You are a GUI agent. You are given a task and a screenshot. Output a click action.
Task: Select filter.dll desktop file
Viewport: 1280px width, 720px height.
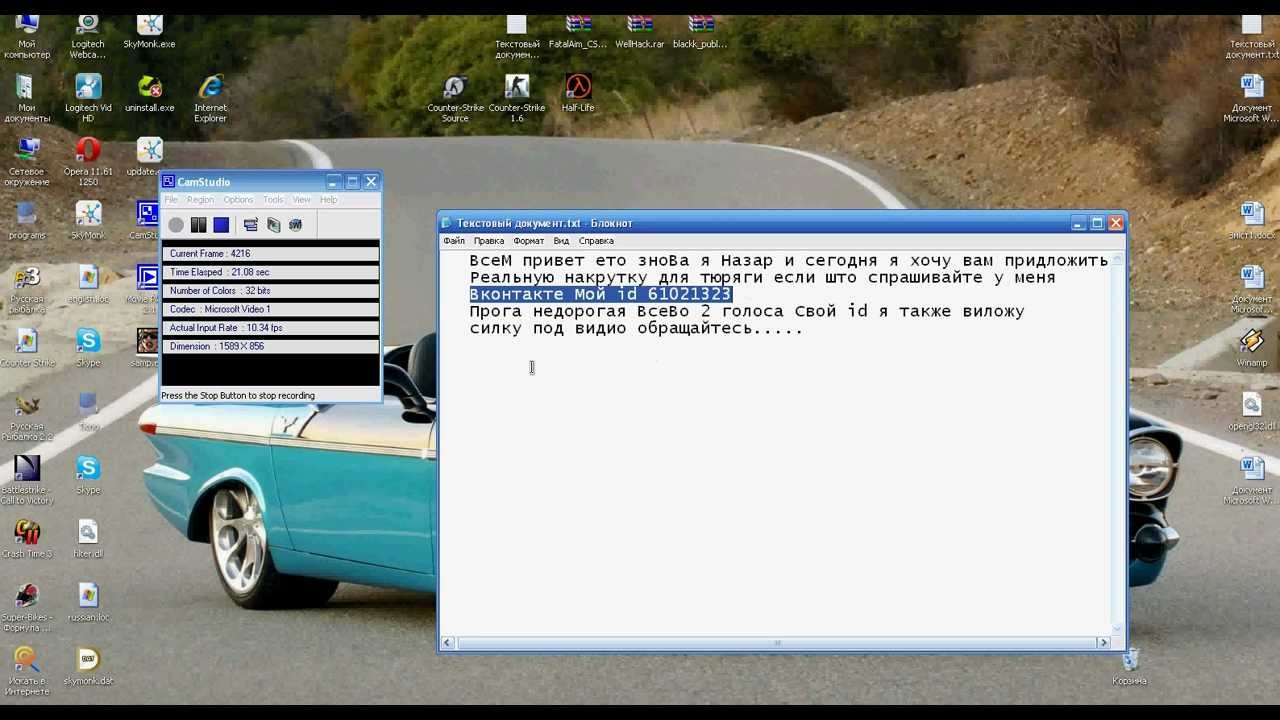tap(88, 539)
